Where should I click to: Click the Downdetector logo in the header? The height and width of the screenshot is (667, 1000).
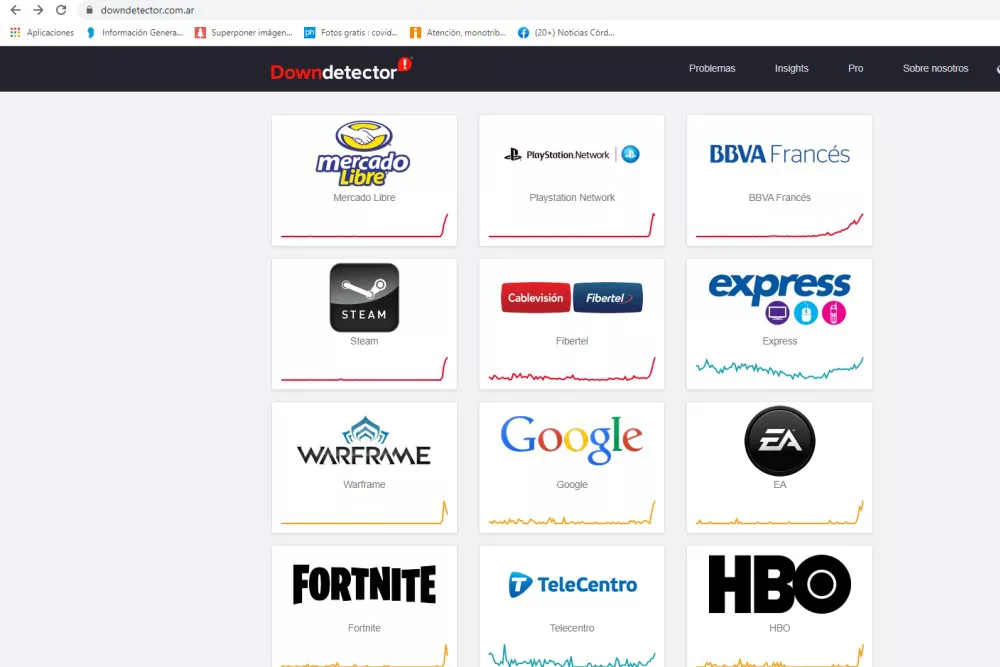(341, 69)
